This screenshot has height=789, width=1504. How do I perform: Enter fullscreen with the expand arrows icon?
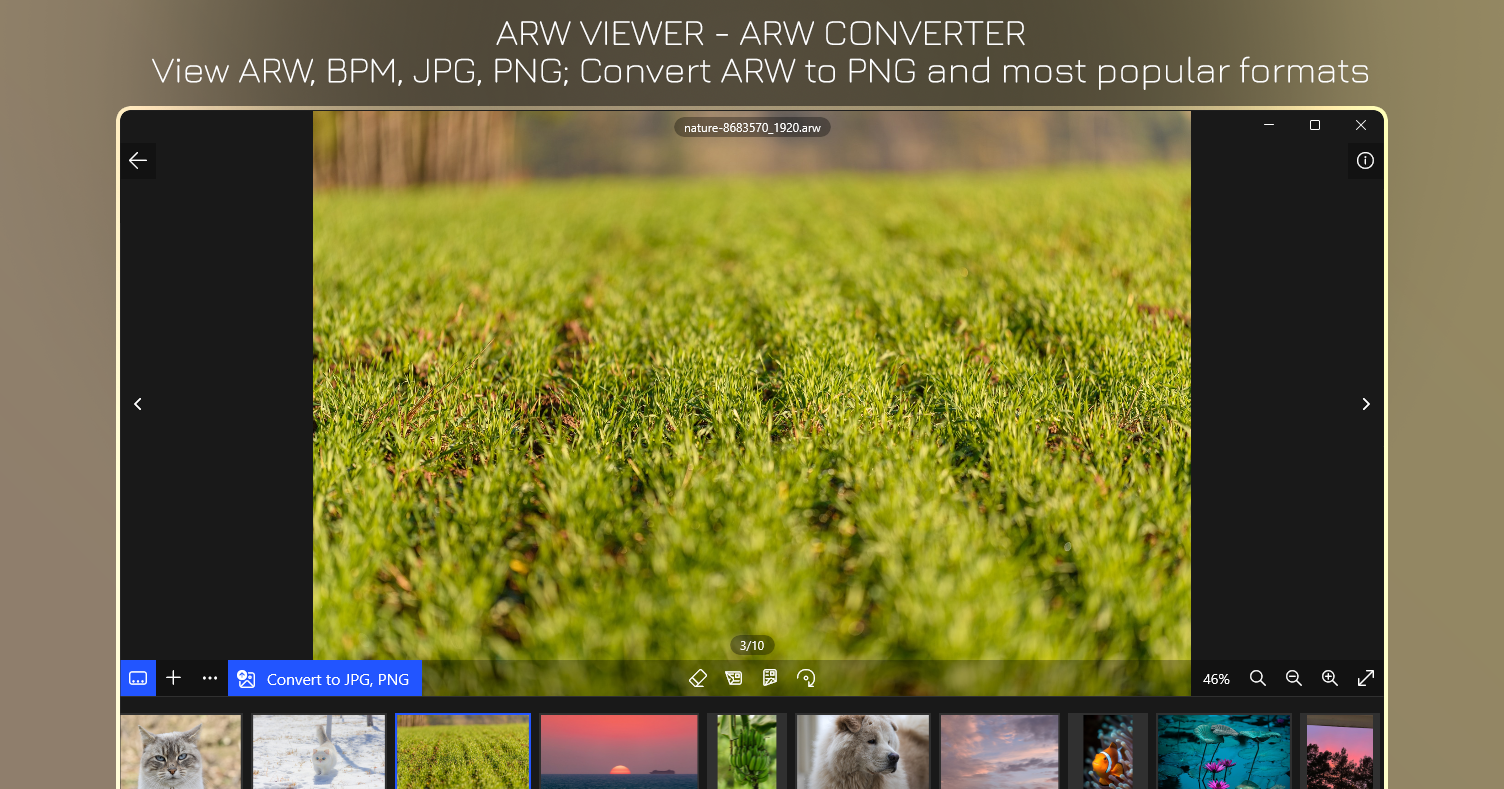[1365, 678]
